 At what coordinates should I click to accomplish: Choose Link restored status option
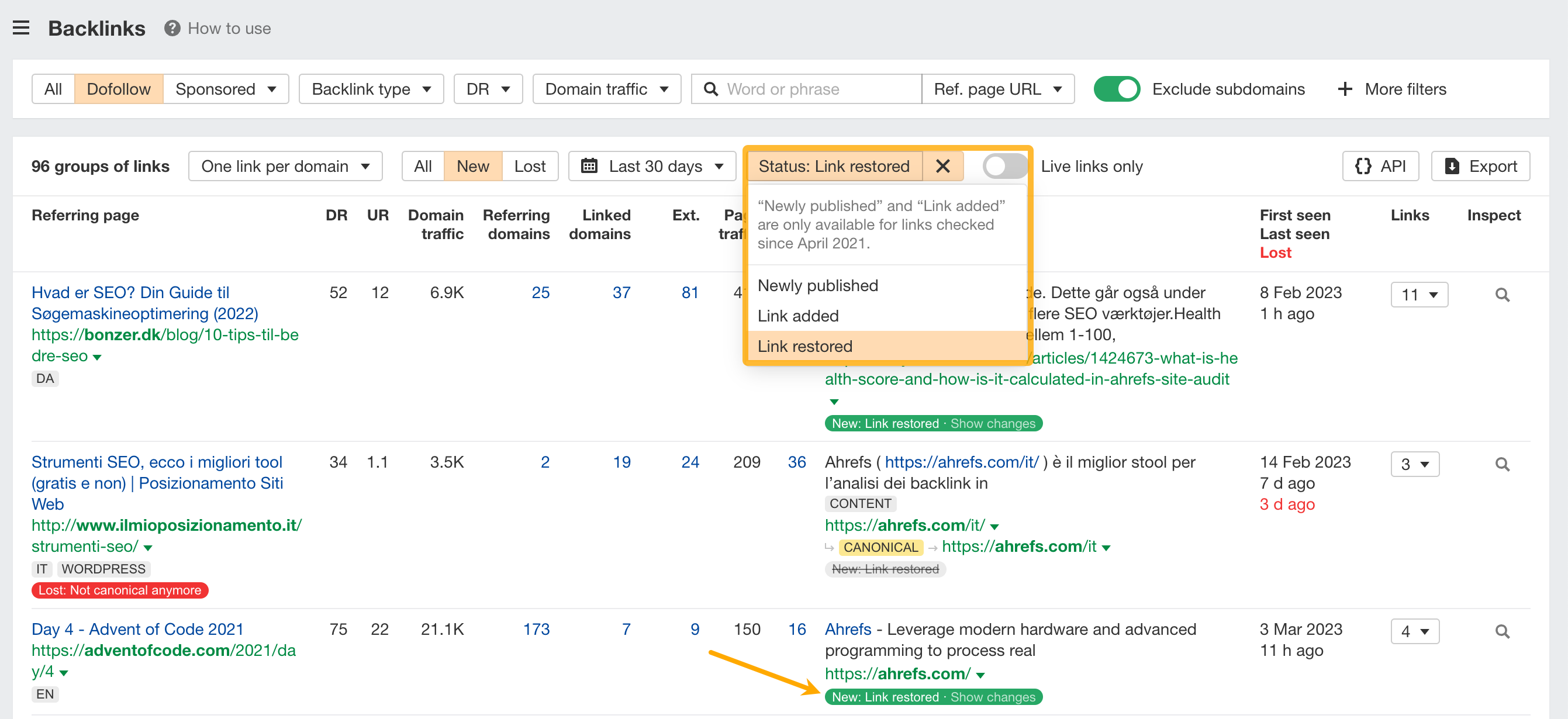click(887, 347)
